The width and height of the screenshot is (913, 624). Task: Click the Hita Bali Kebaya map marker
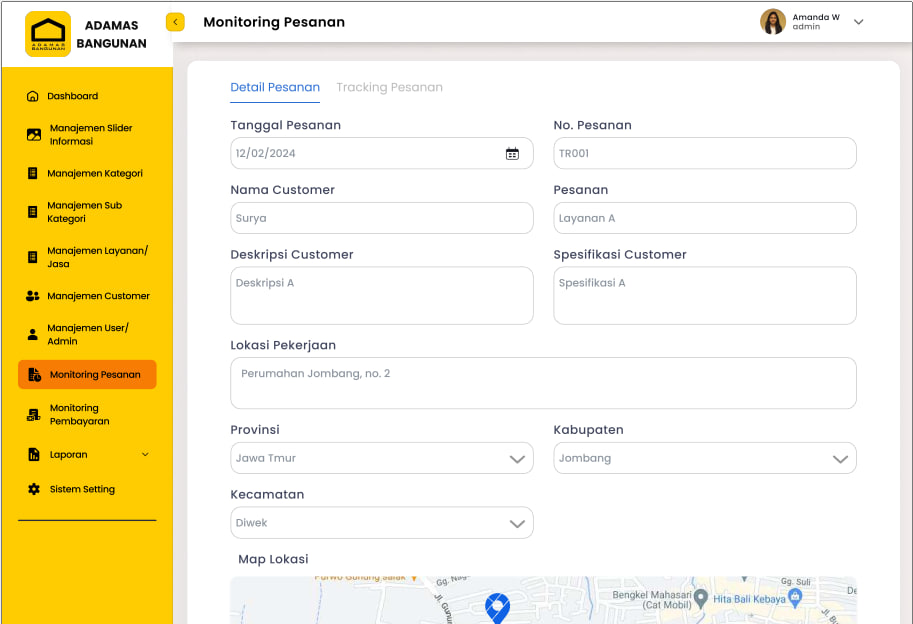point(795,597)
